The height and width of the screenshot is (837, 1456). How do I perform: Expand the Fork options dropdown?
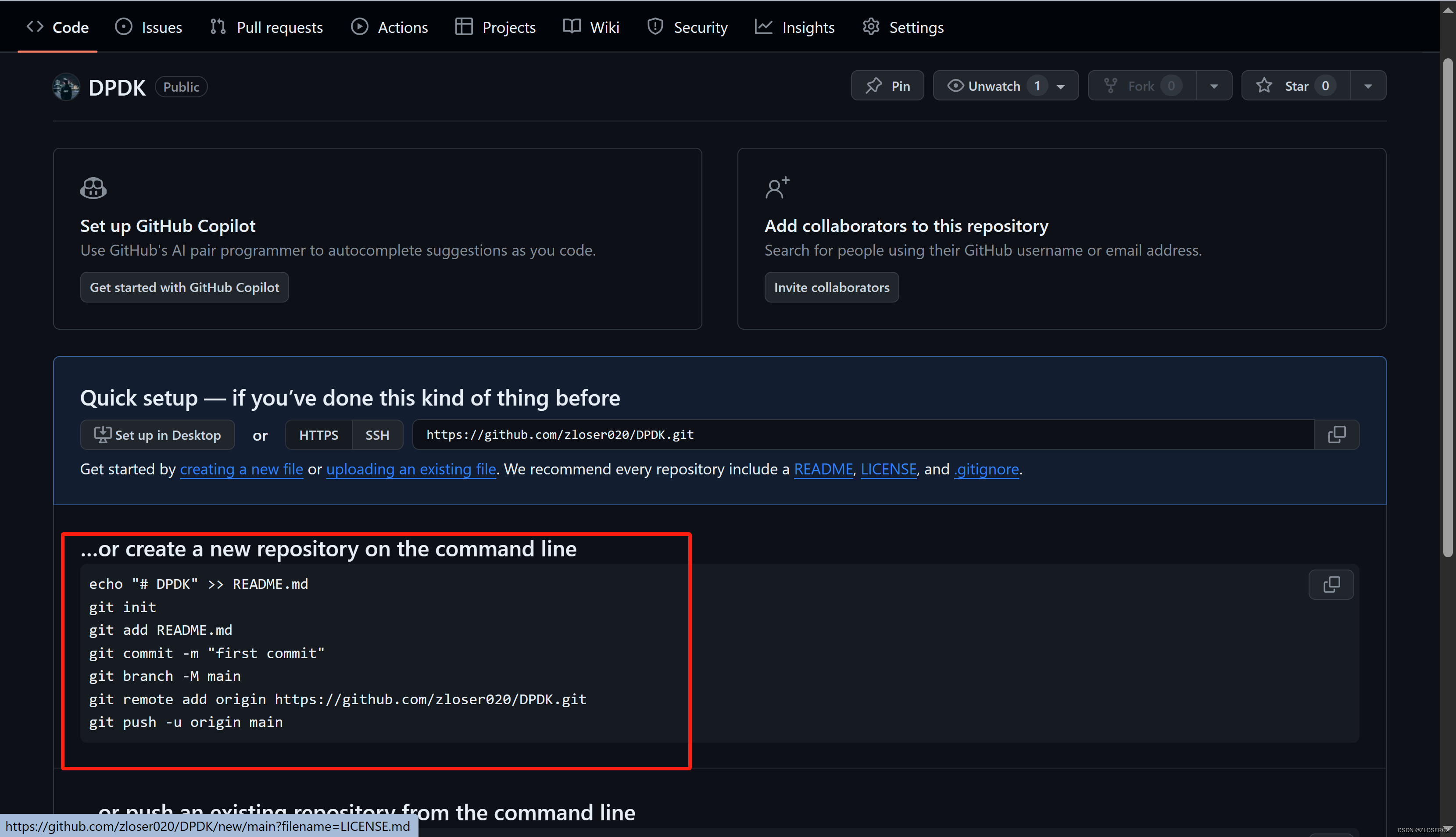(1214, 86)
